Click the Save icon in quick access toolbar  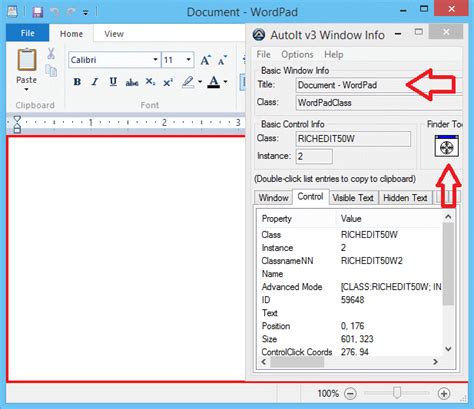point(38,12)
